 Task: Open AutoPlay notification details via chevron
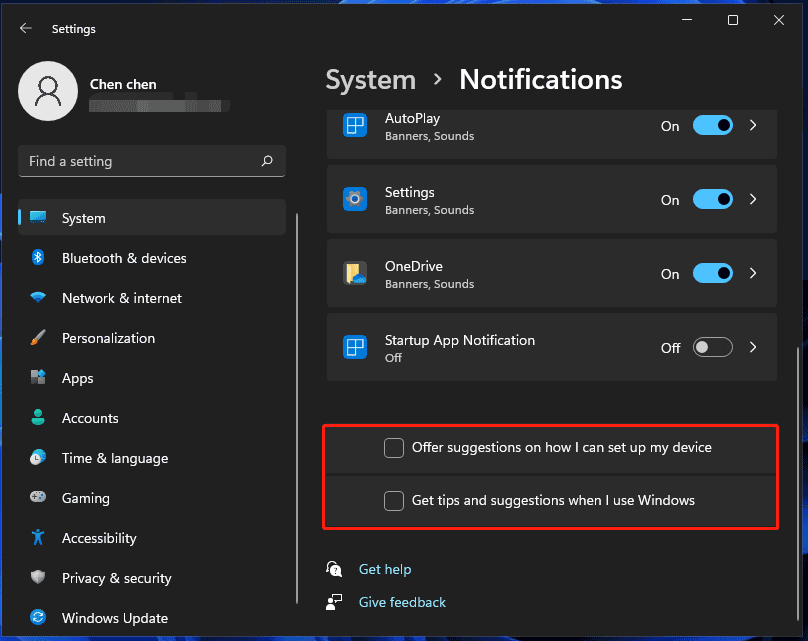click(753, 125)
